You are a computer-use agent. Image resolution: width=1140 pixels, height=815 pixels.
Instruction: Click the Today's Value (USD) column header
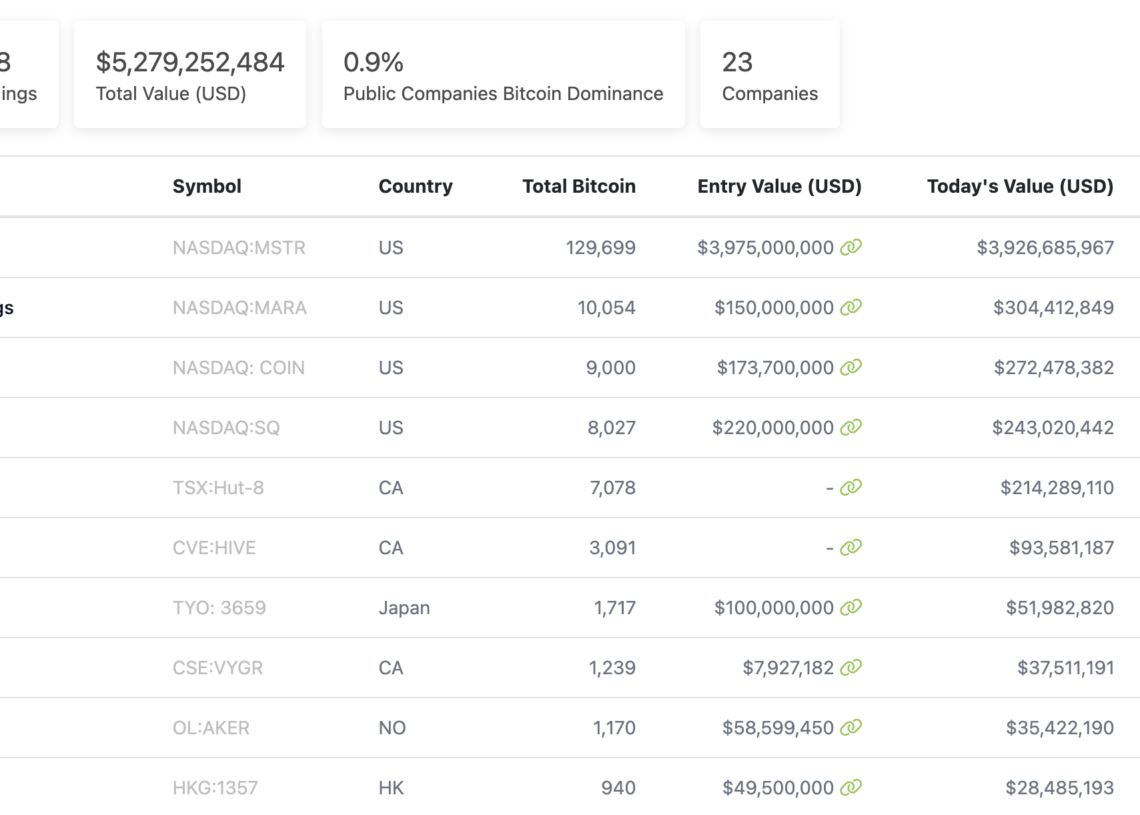tap(1019, 186)
